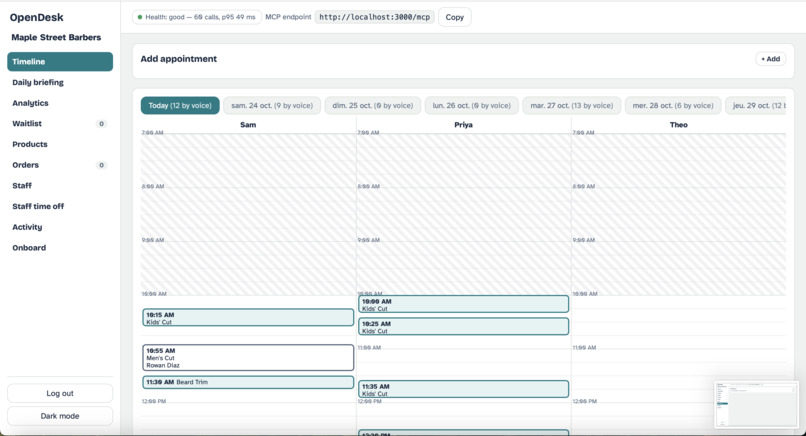
Task: Open Sam's 10:15 AM Kids' Cut appointment
Action: pos(248,317)
